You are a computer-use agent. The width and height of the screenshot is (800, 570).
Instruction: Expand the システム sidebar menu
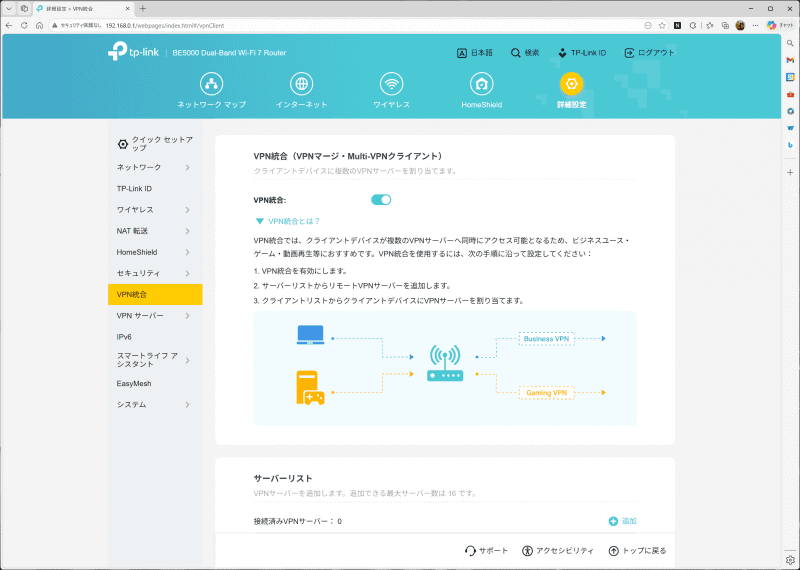[x=155, y=405]
